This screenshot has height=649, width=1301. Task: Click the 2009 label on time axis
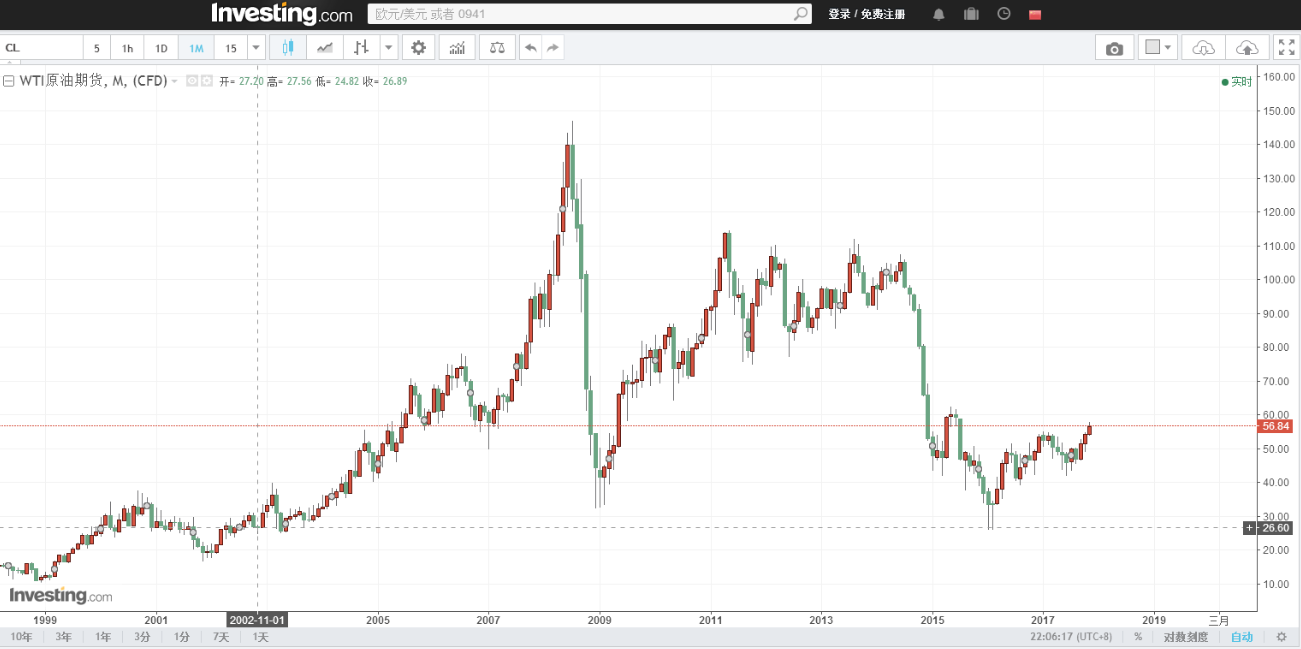pyautogui.click(x=599, y=619)
